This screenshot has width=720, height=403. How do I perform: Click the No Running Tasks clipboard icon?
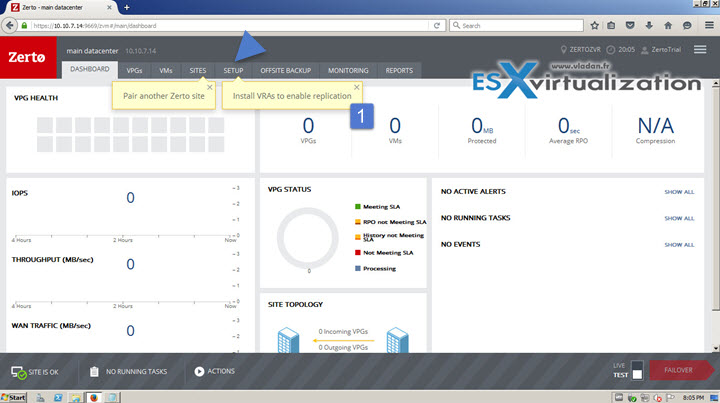pos(94,371)
